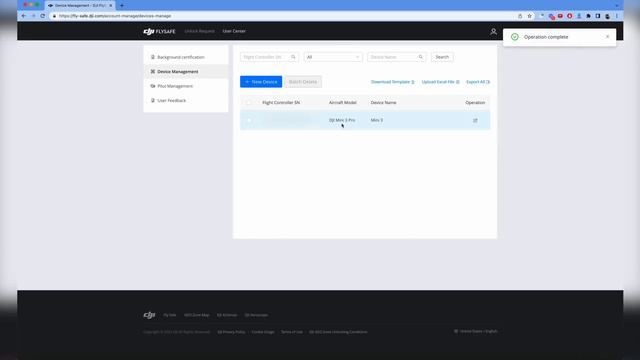Image resolution: width=640 pixels, height=360 pixels.
Task: Tick the select-all checkbox in the table header
Action: tap(249, 103)
